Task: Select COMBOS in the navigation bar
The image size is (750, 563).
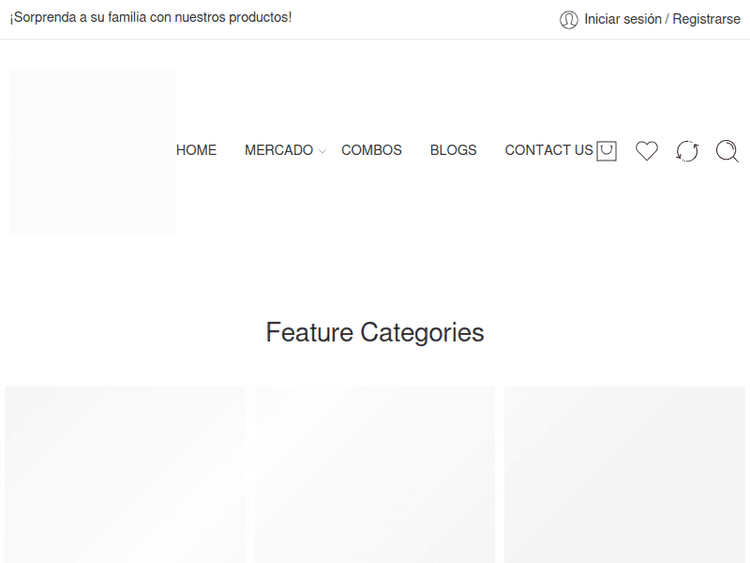Action: click(x=371, y=150)
